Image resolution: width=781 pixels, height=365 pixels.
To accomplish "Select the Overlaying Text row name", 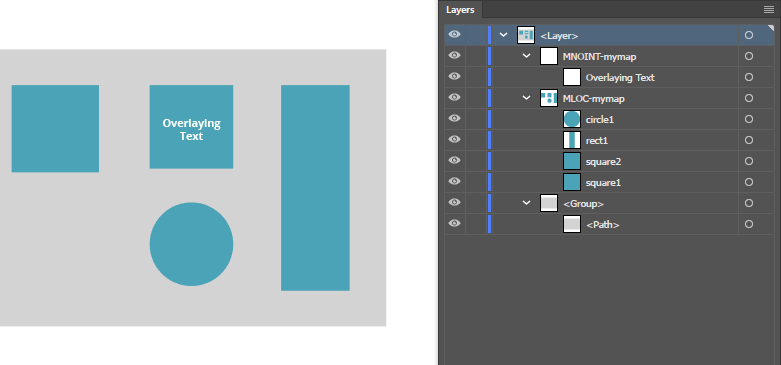I will pos(620,78).
